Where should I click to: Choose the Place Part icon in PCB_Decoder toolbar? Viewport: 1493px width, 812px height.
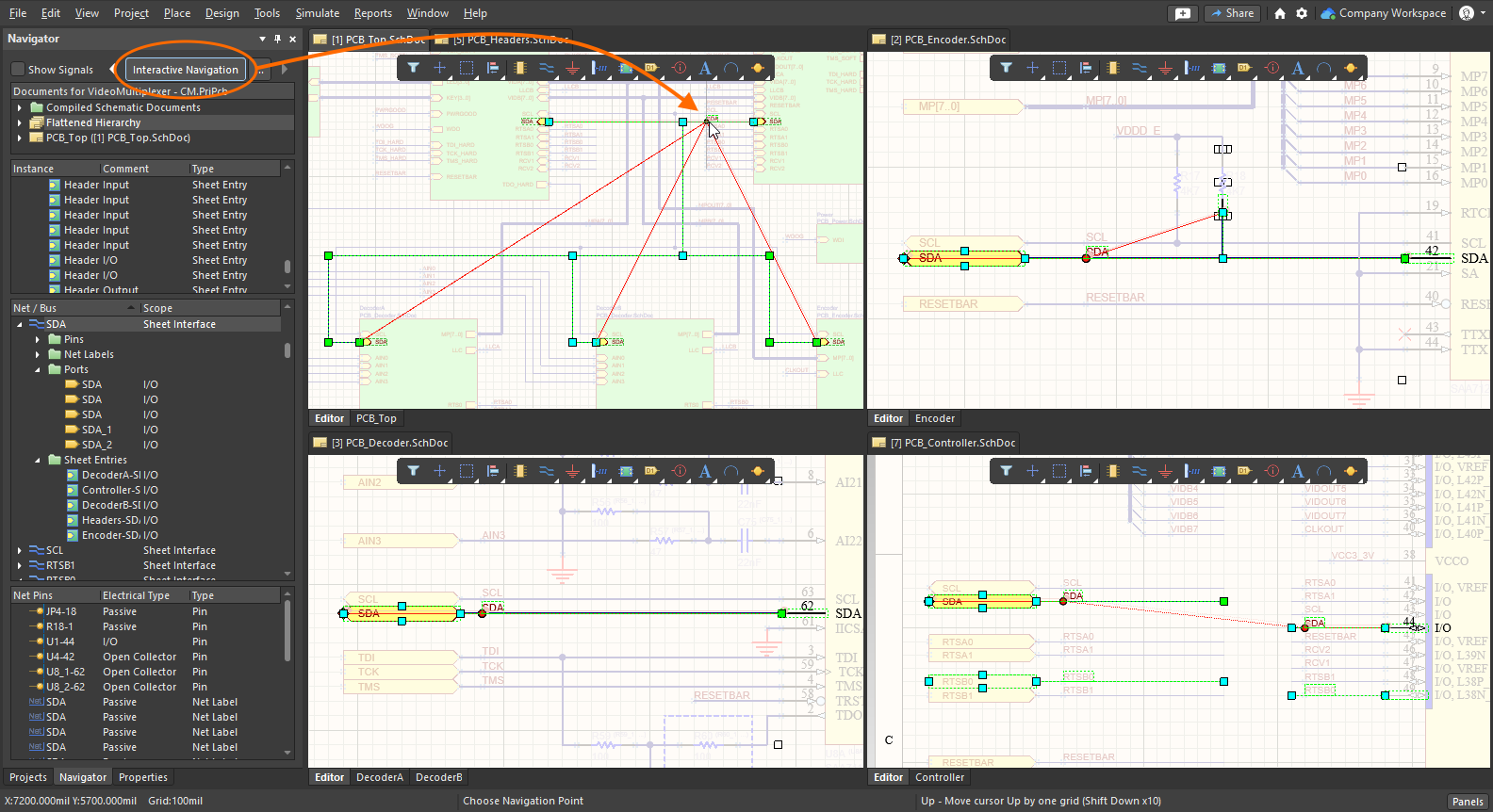click(520, 471)
